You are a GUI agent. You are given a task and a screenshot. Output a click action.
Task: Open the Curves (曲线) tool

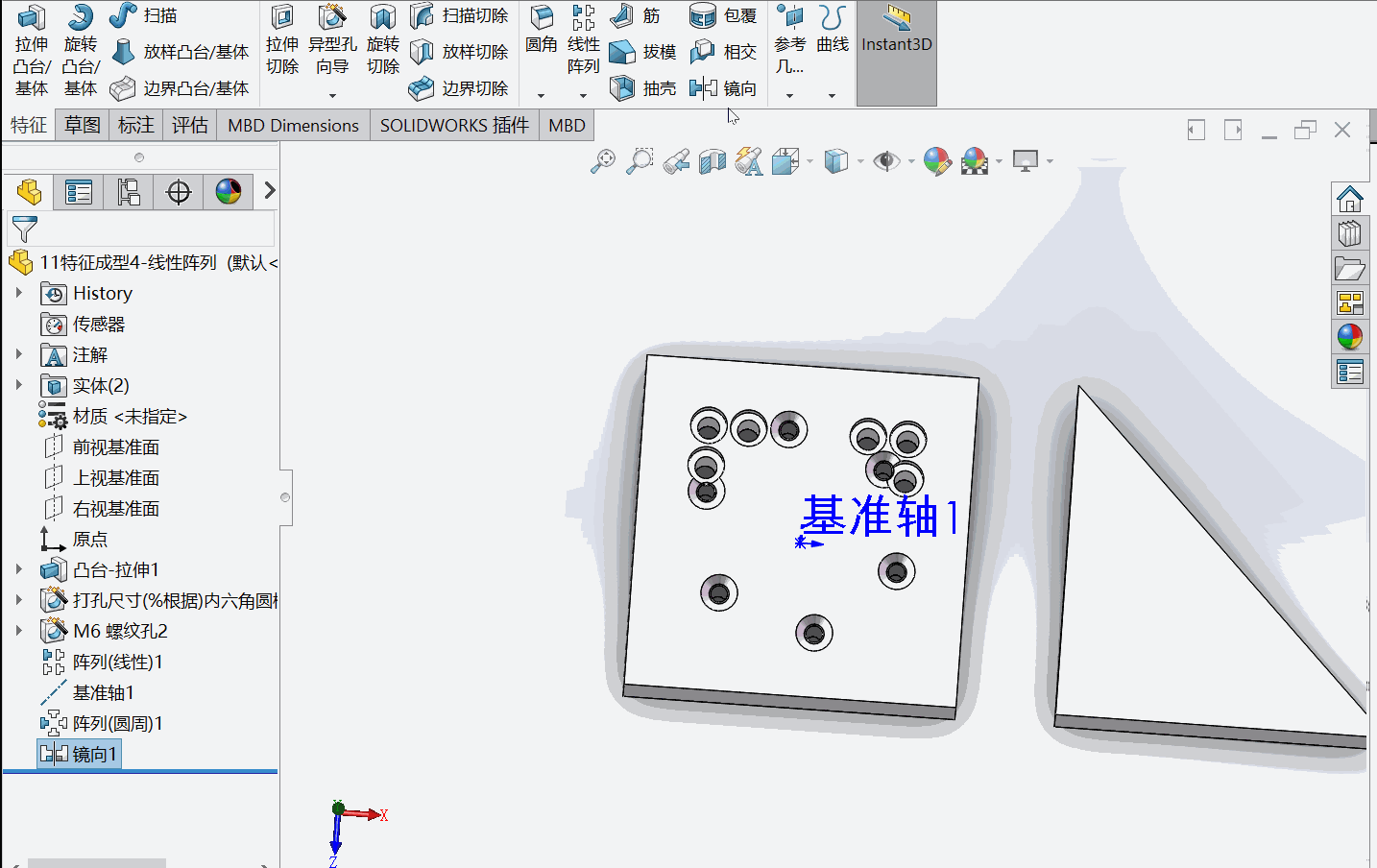[x=833, y=31]
